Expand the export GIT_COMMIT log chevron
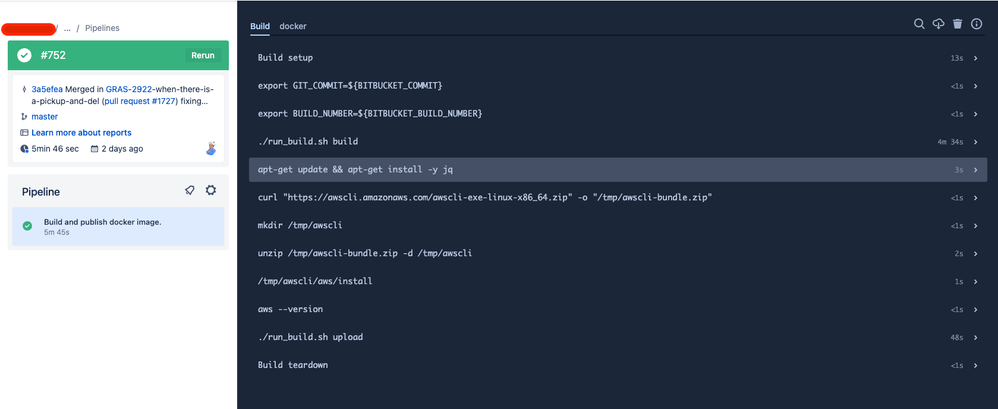 pyautogui.click(x=975, y=86)
